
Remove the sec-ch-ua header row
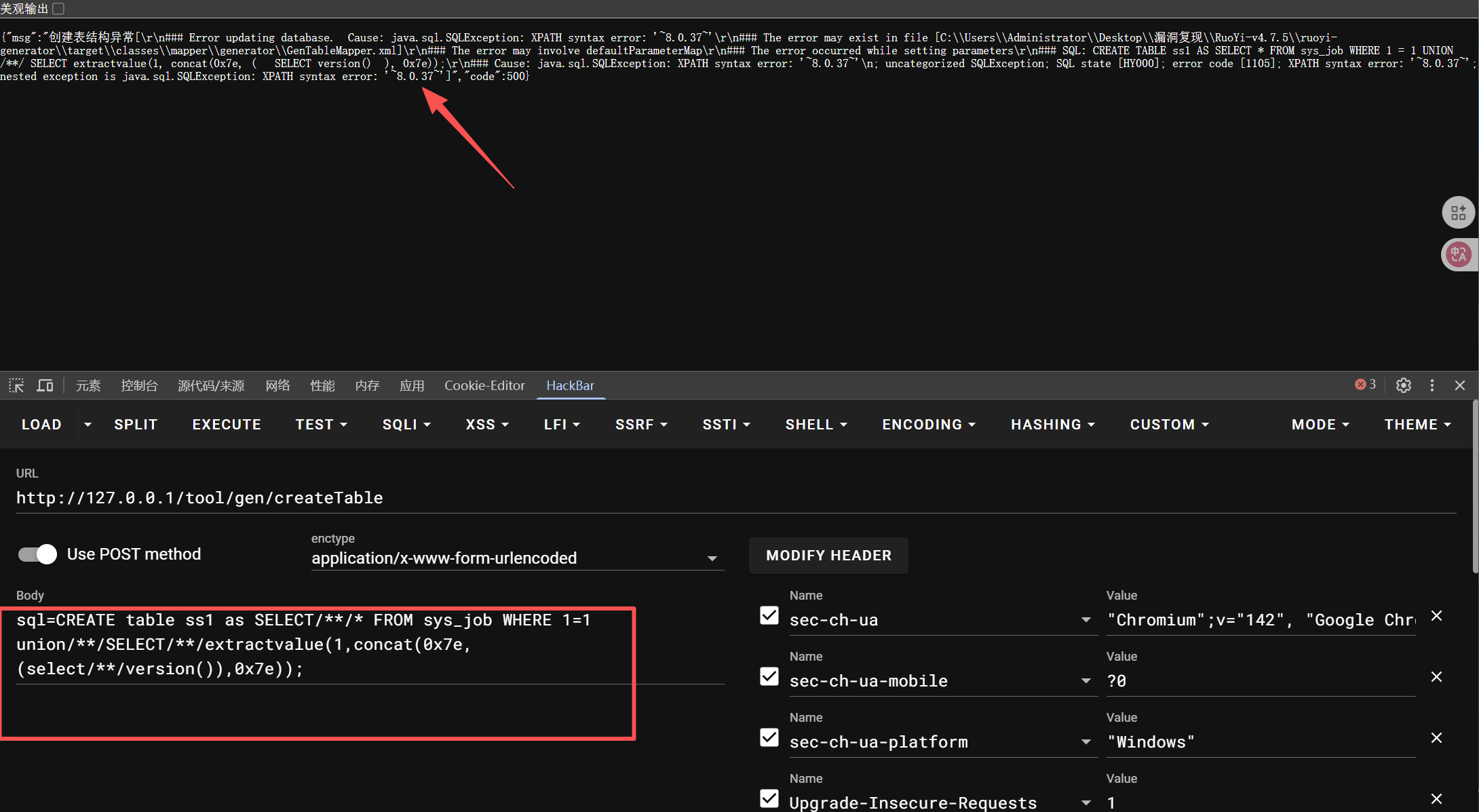coord(1436,616)
